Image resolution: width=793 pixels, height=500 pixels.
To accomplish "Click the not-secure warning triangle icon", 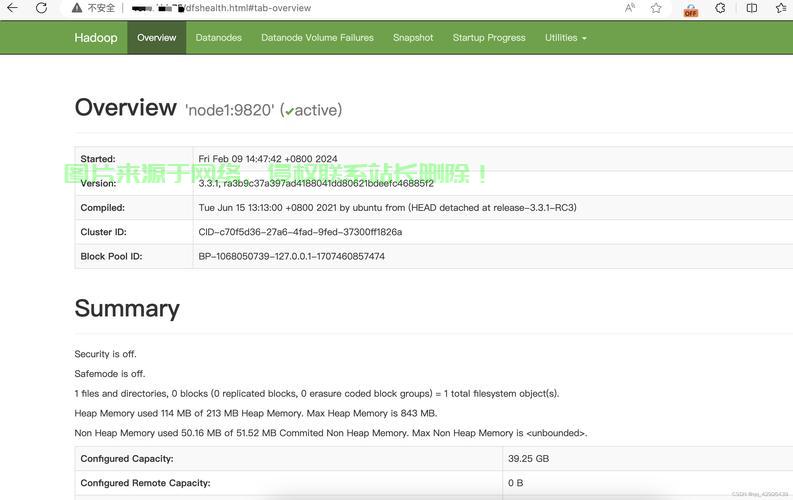I will tap(77, 8).
